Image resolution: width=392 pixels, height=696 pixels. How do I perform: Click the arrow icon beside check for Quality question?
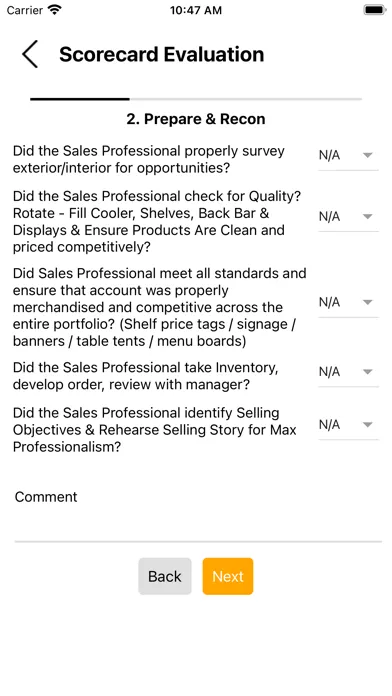(367, 217)
